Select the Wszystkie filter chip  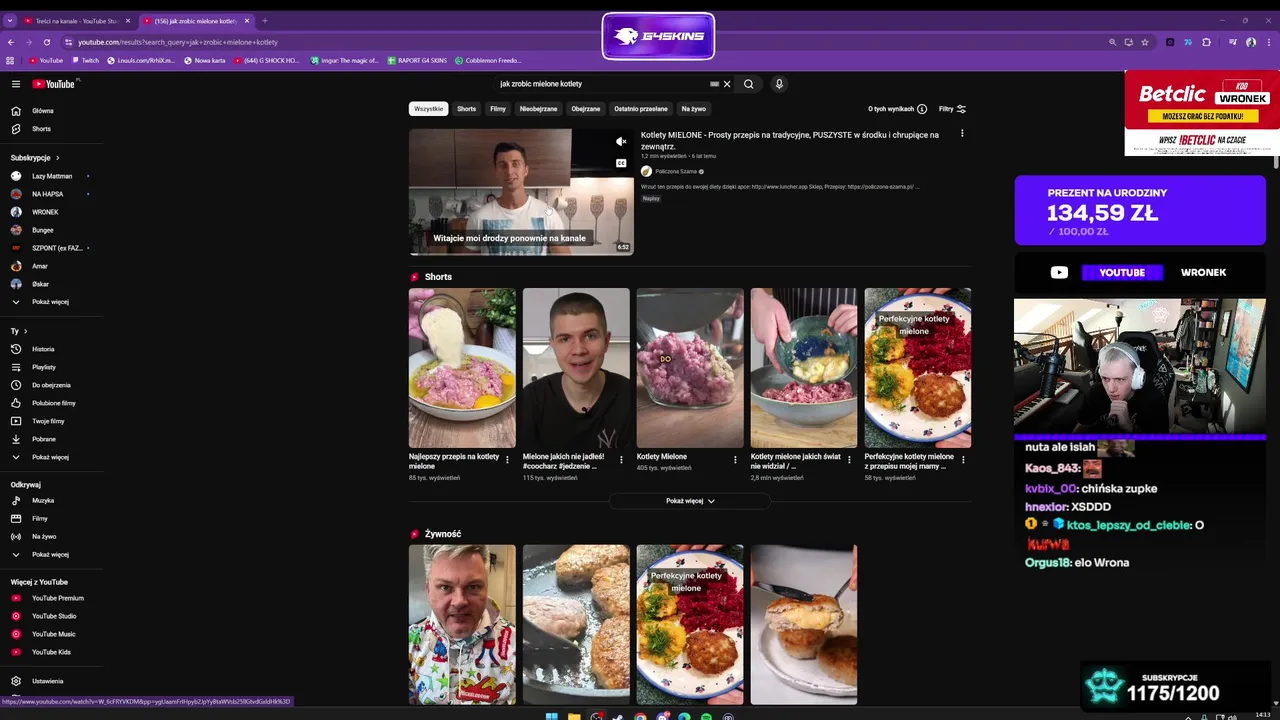point(428,109)
